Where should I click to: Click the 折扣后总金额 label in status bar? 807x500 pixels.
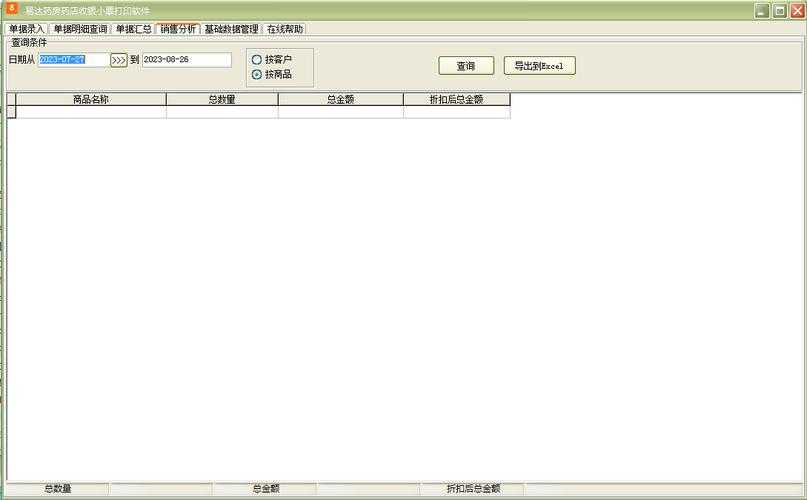tap(473, 489)
